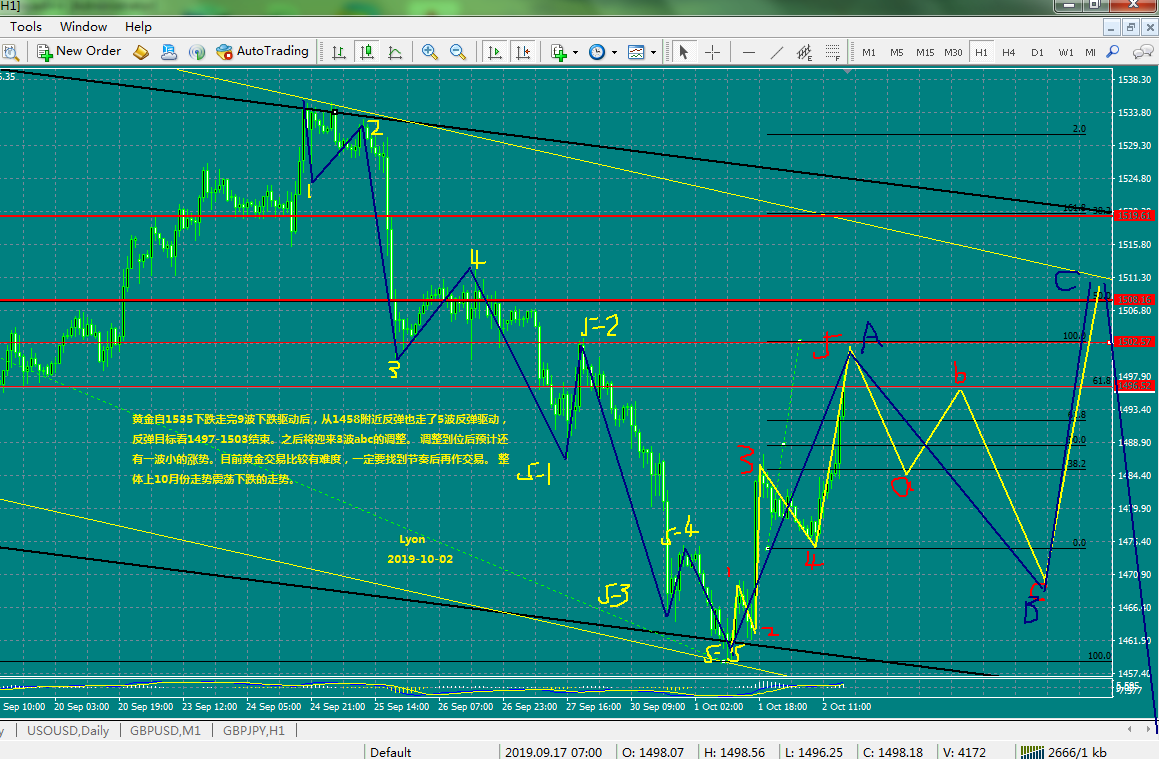The height and width of the screenshot is (759, 1159).
Task: Open the Window menu
Action: [x=84, y=27]
